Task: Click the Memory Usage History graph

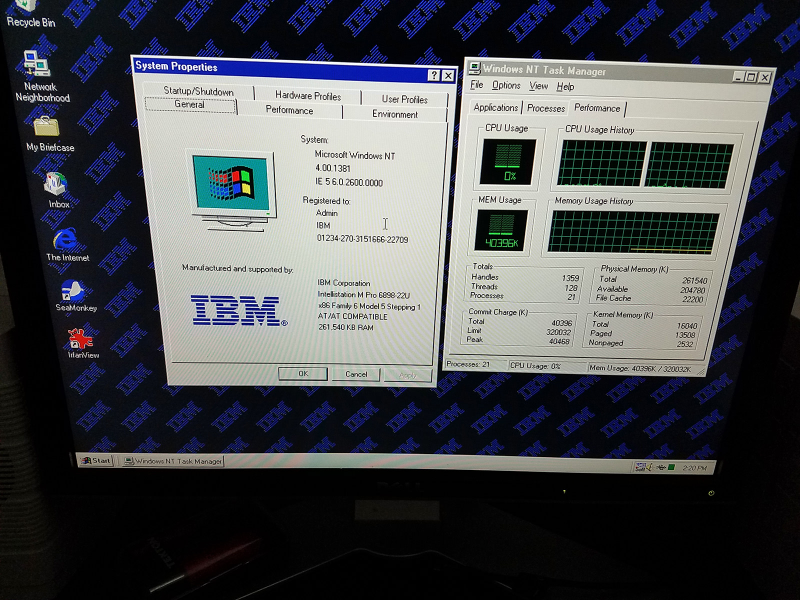Action: 633,233
